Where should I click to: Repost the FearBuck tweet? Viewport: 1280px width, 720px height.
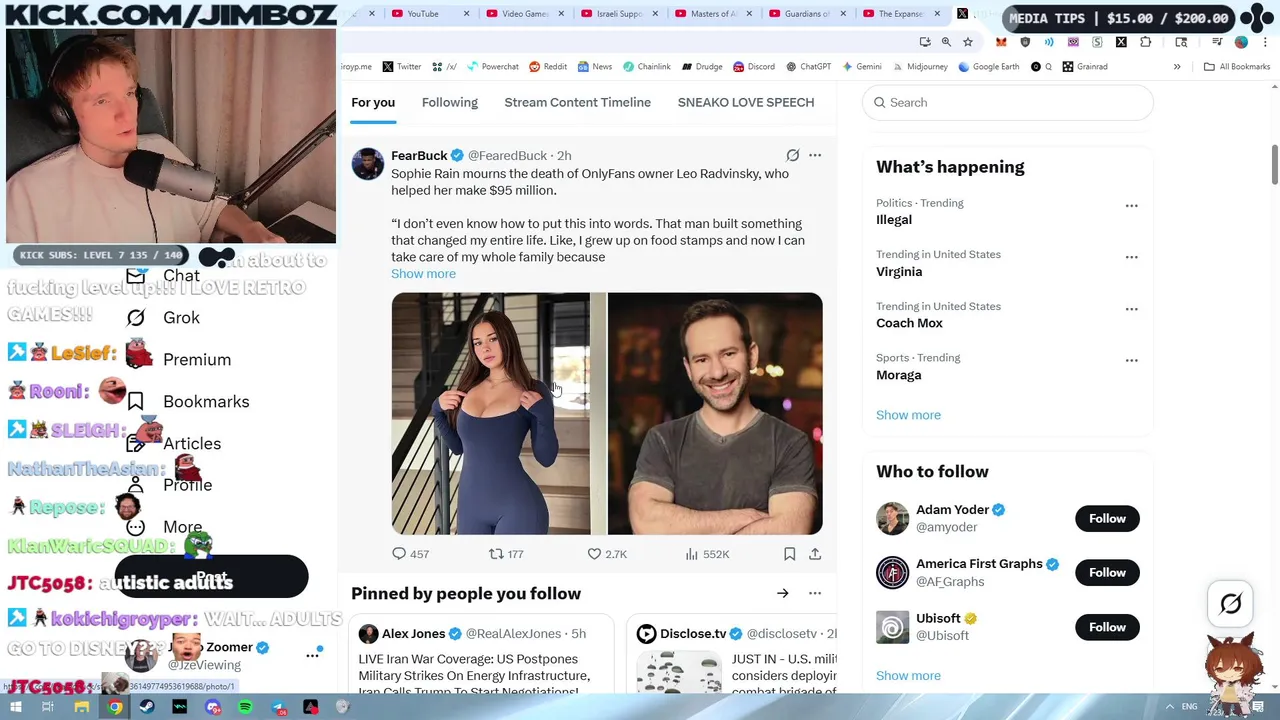click(496, 554)
